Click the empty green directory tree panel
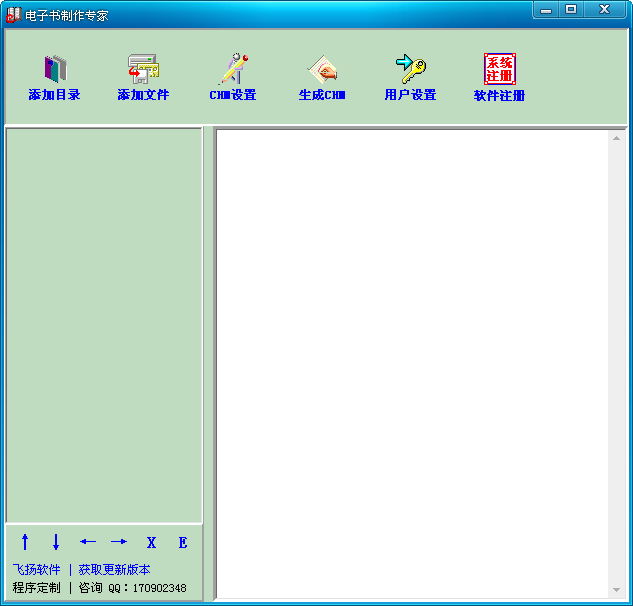 (104, 320)
